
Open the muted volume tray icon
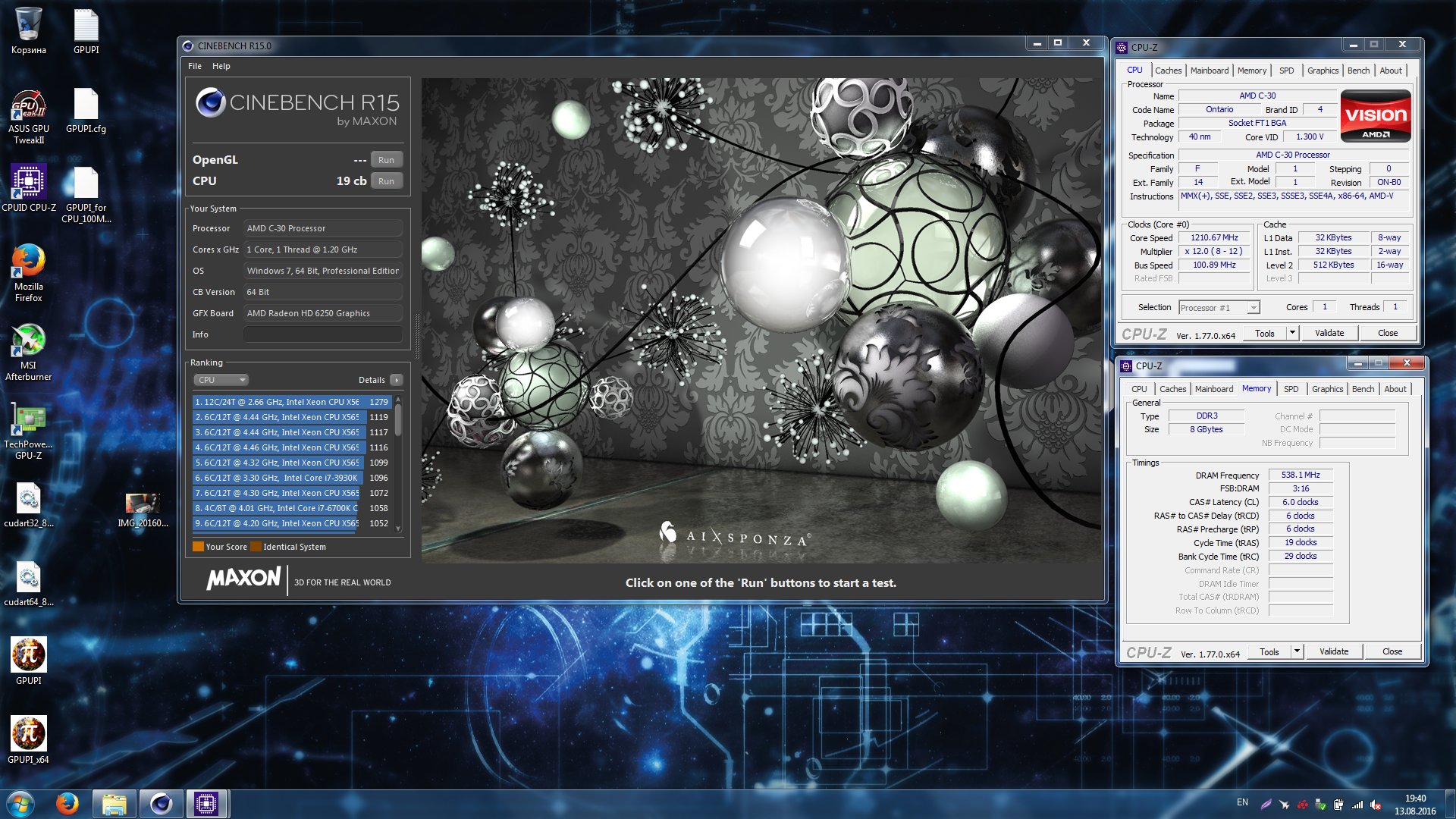click(x=1376, y=805)
